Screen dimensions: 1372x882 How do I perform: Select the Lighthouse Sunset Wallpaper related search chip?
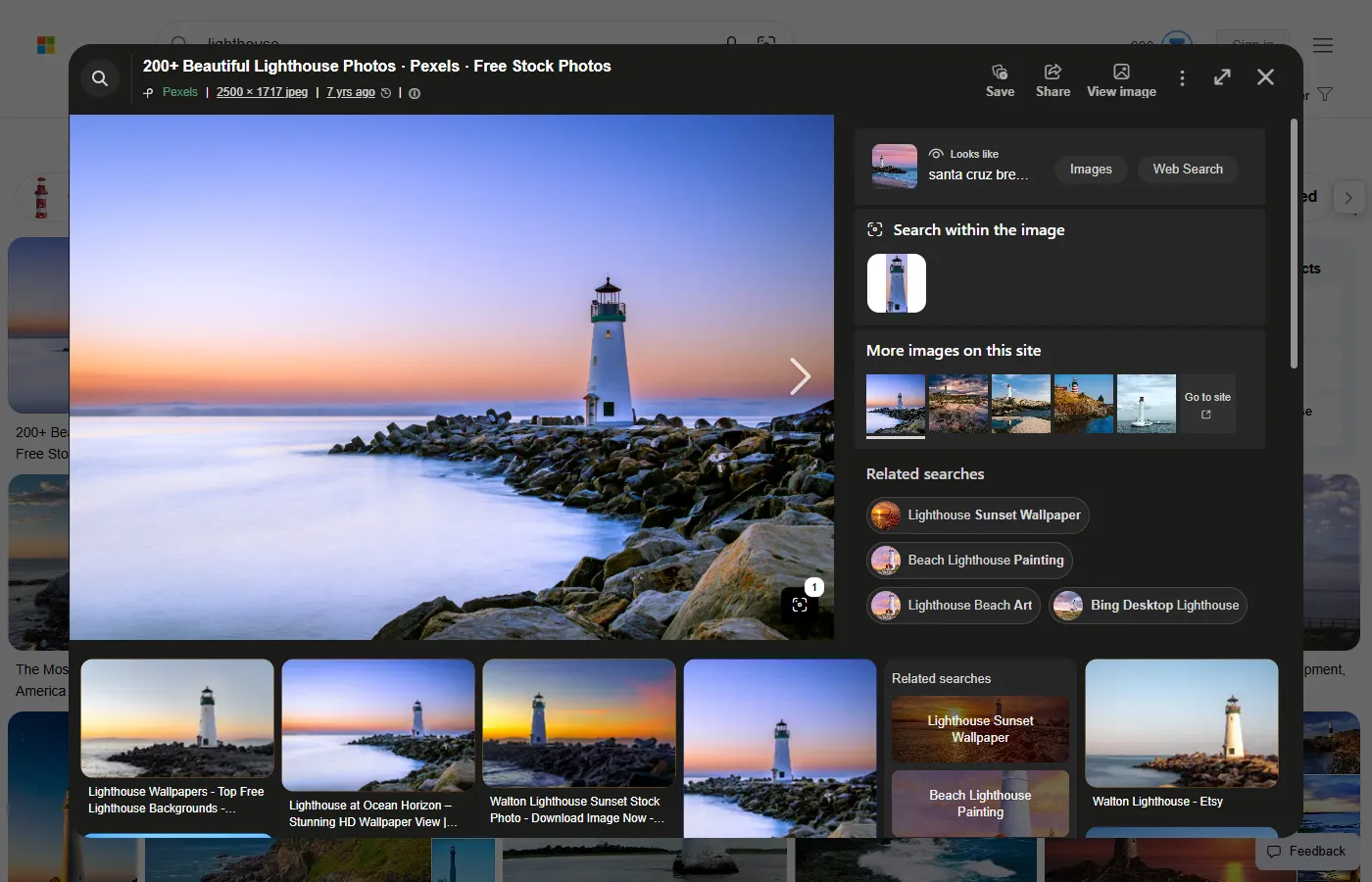[x=978, y=515]
